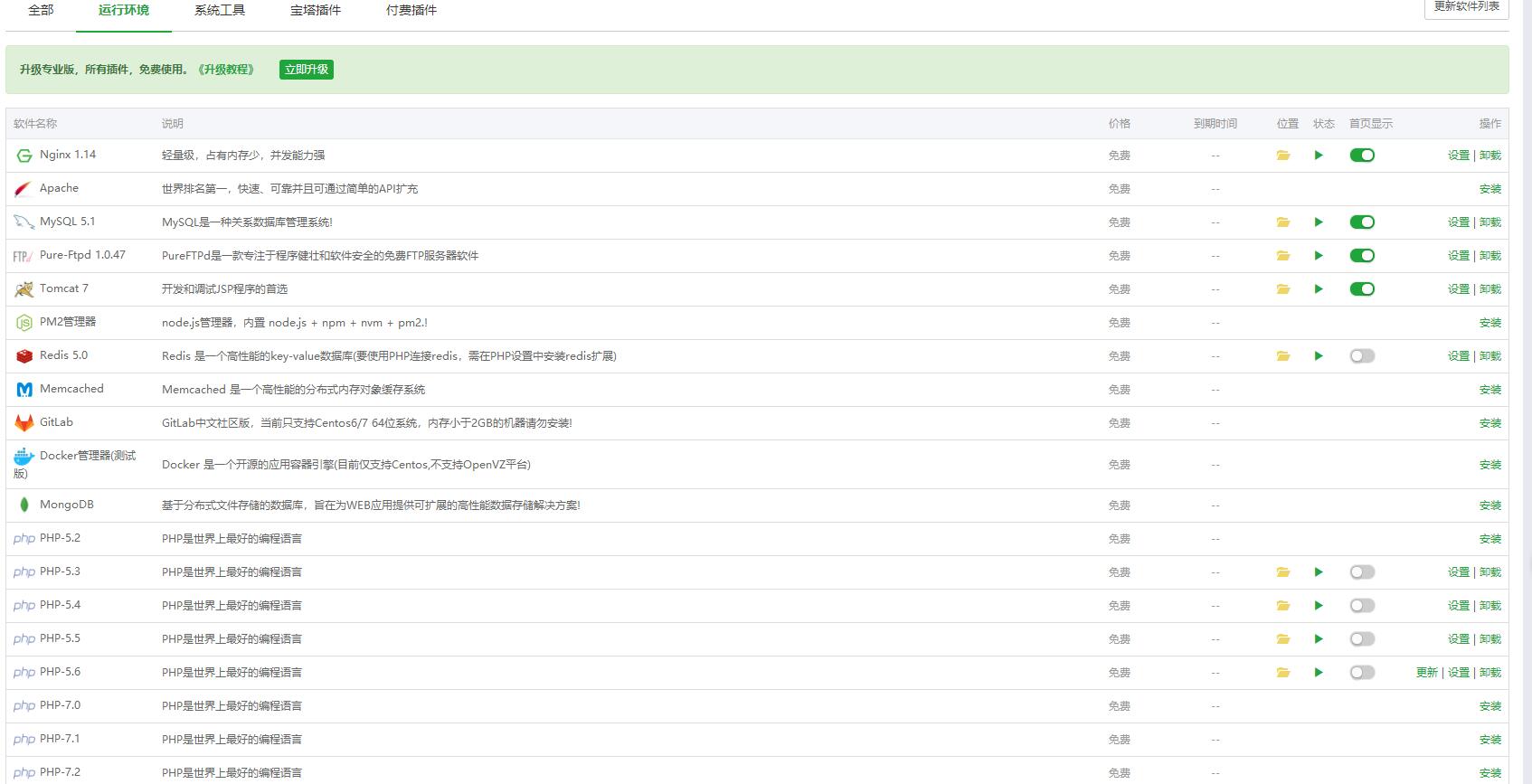Screen dimensions: 1532x784
Task: Click the PHP-5.4 status play icon
Action: coord(1319,606)
